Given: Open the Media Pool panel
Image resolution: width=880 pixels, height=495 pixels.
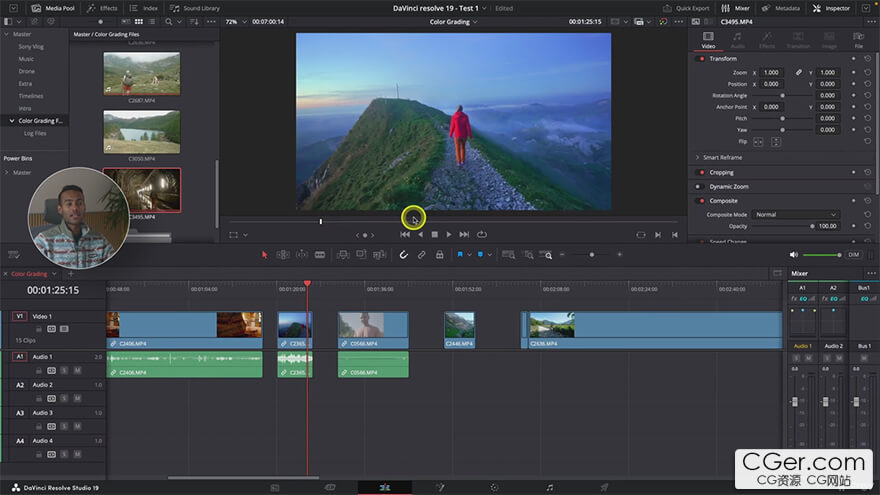Looking at the screenshot, I should tap(53, 8).
